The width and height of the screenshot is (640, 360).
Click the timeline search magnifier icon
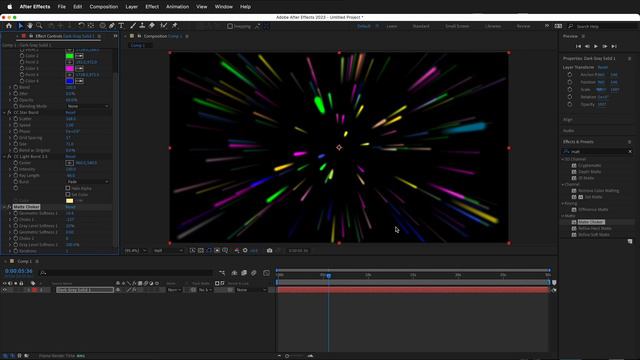[43, 273]
